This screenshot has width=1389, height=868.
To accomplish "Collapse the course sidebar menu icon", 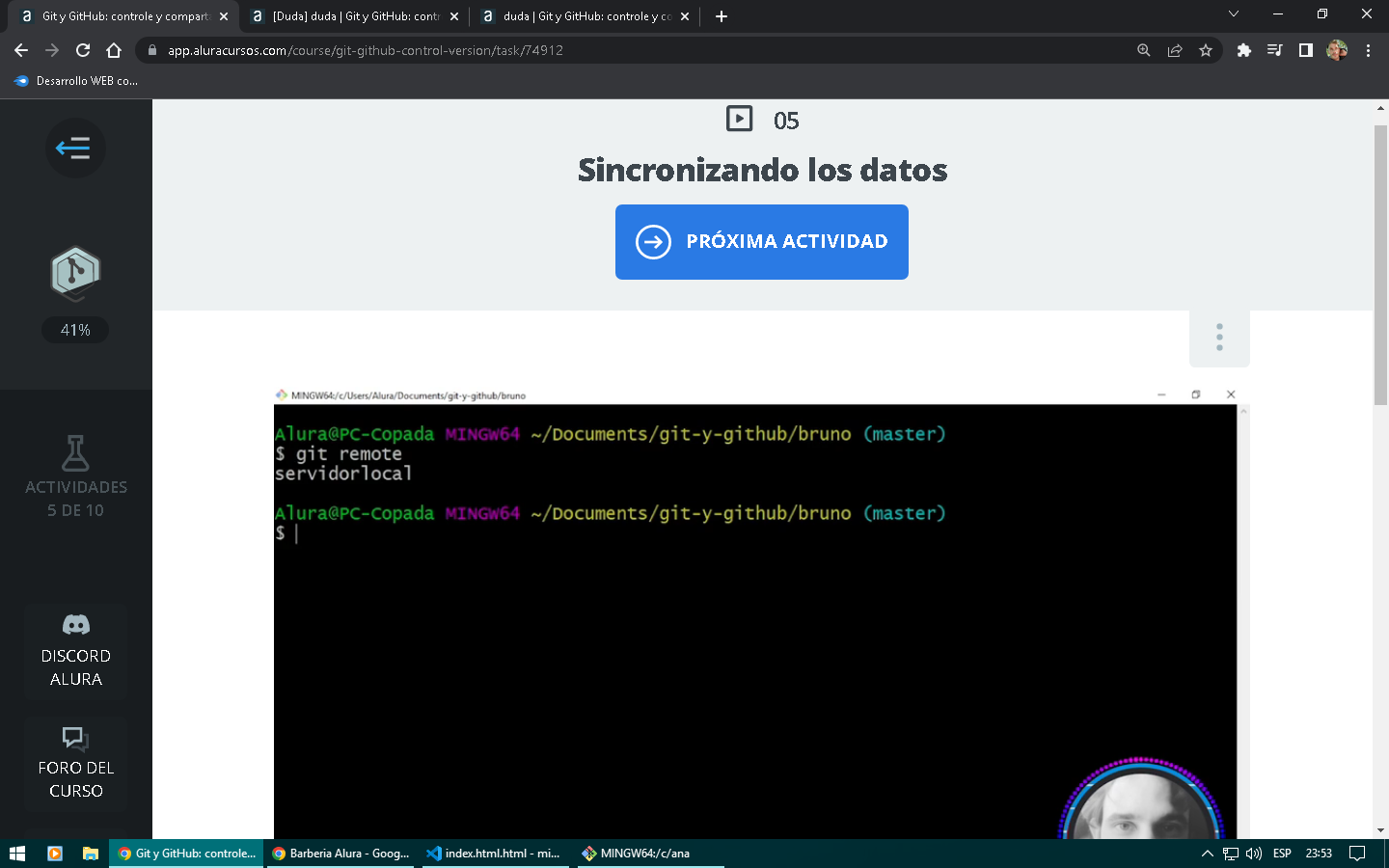I will tap(74, 148).
